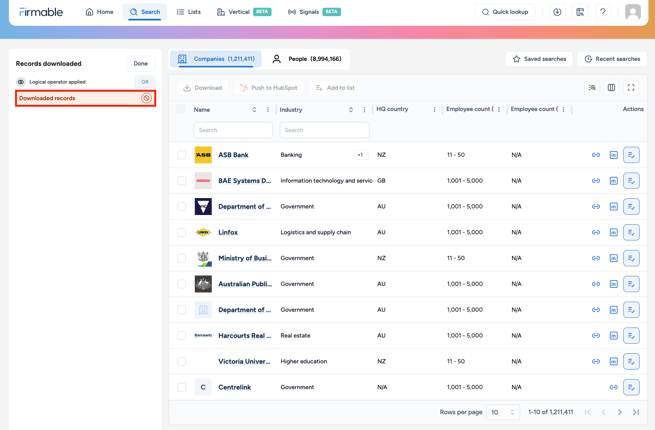Toggle the OR logical operator

click(145, 82)
